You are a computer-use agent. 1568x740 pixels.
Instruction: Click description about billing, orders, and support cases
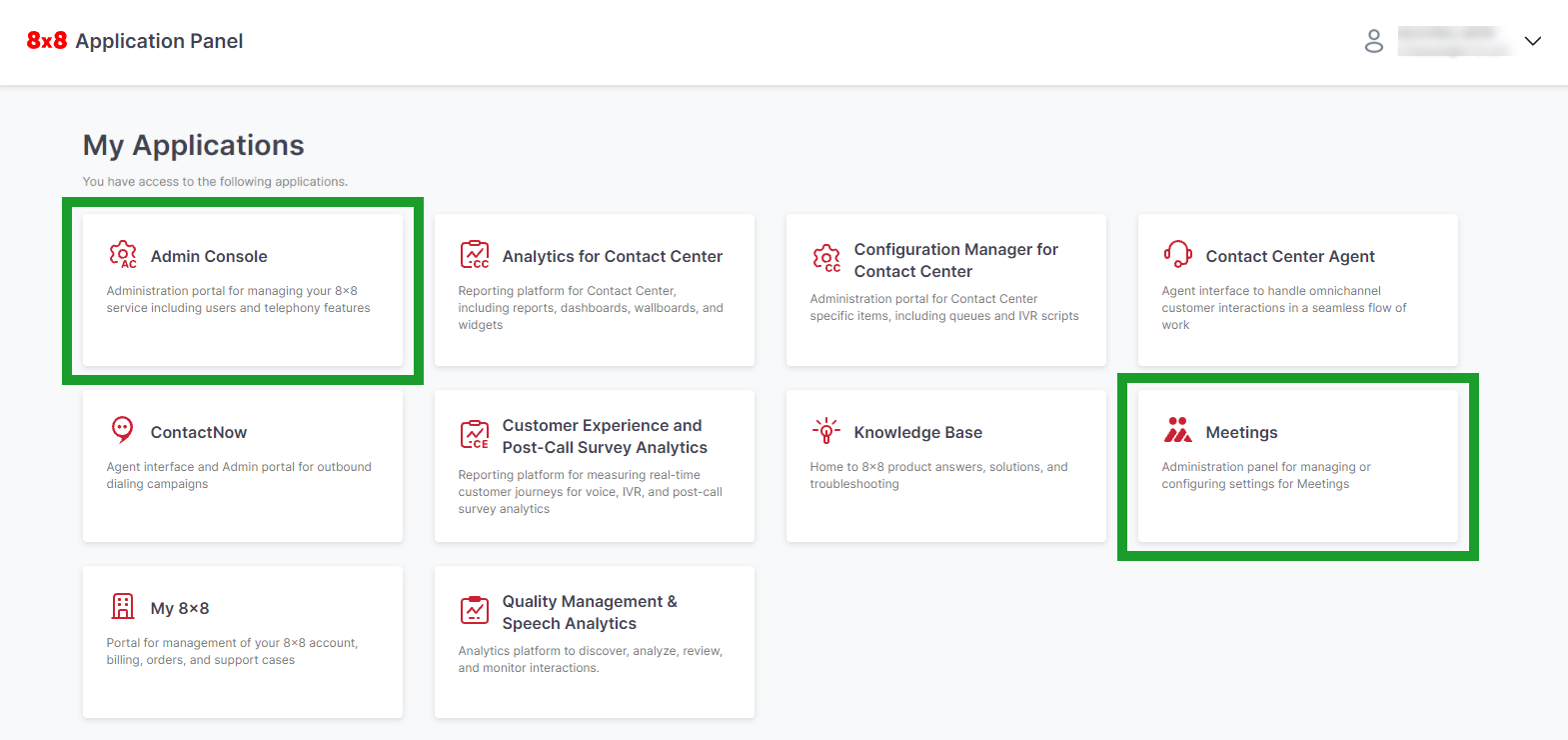click(232, 651)
